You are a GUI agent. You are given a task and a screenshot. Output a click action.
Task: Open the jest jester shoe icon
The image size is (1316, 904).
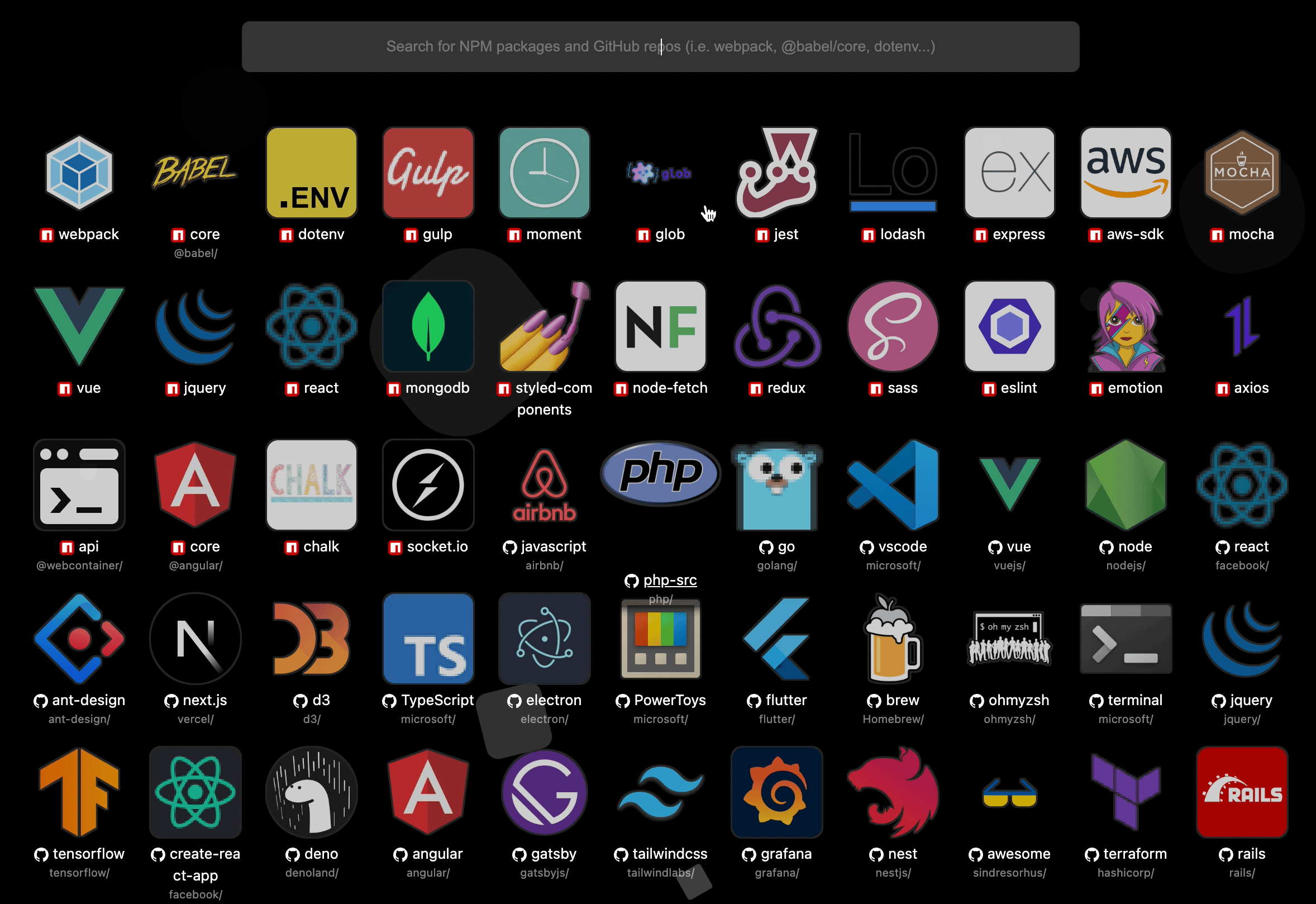[x=777, y=173]
